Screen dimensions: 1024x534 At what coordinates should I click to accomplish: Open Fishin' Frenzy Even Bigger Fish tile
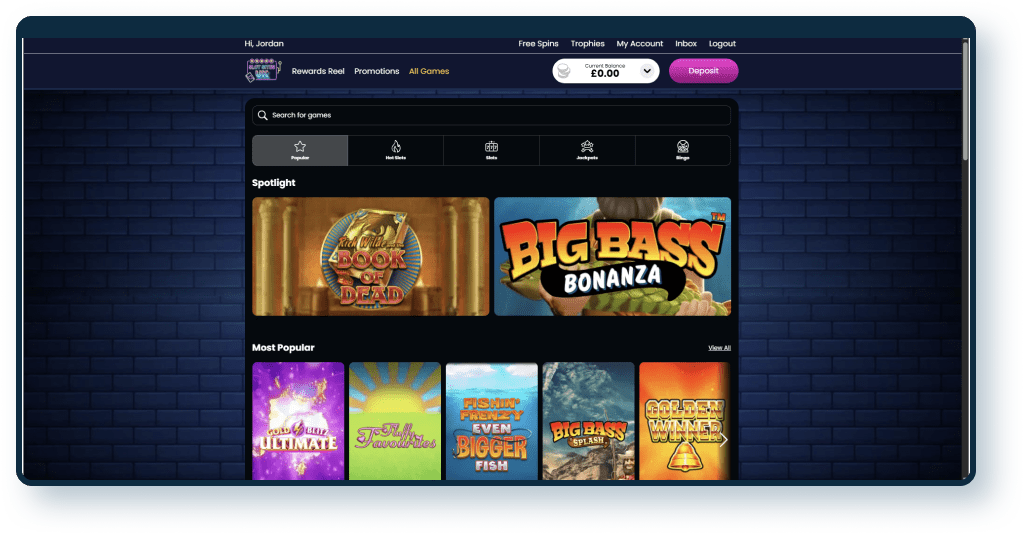point(491,421)
